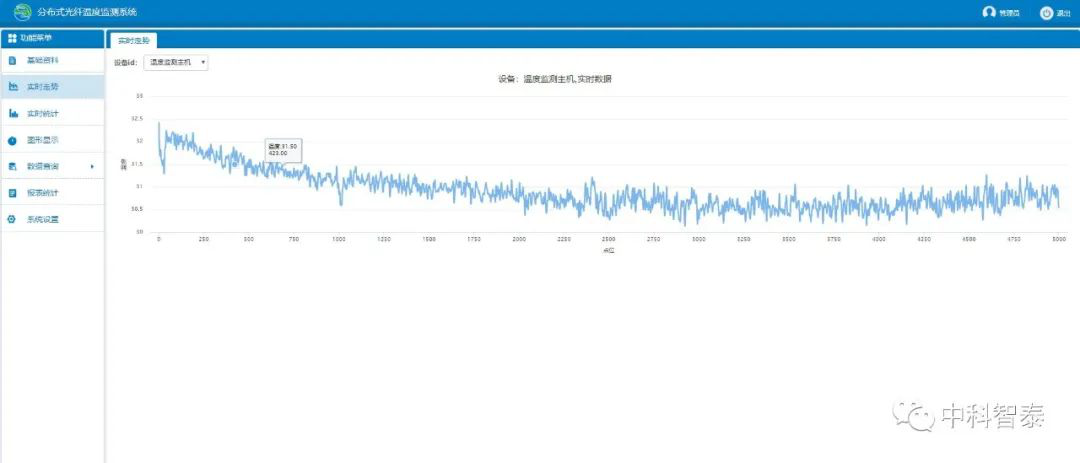The image size is (1080, 463).
Task: Click the 管理员 username link
Action: (1008, 13)
